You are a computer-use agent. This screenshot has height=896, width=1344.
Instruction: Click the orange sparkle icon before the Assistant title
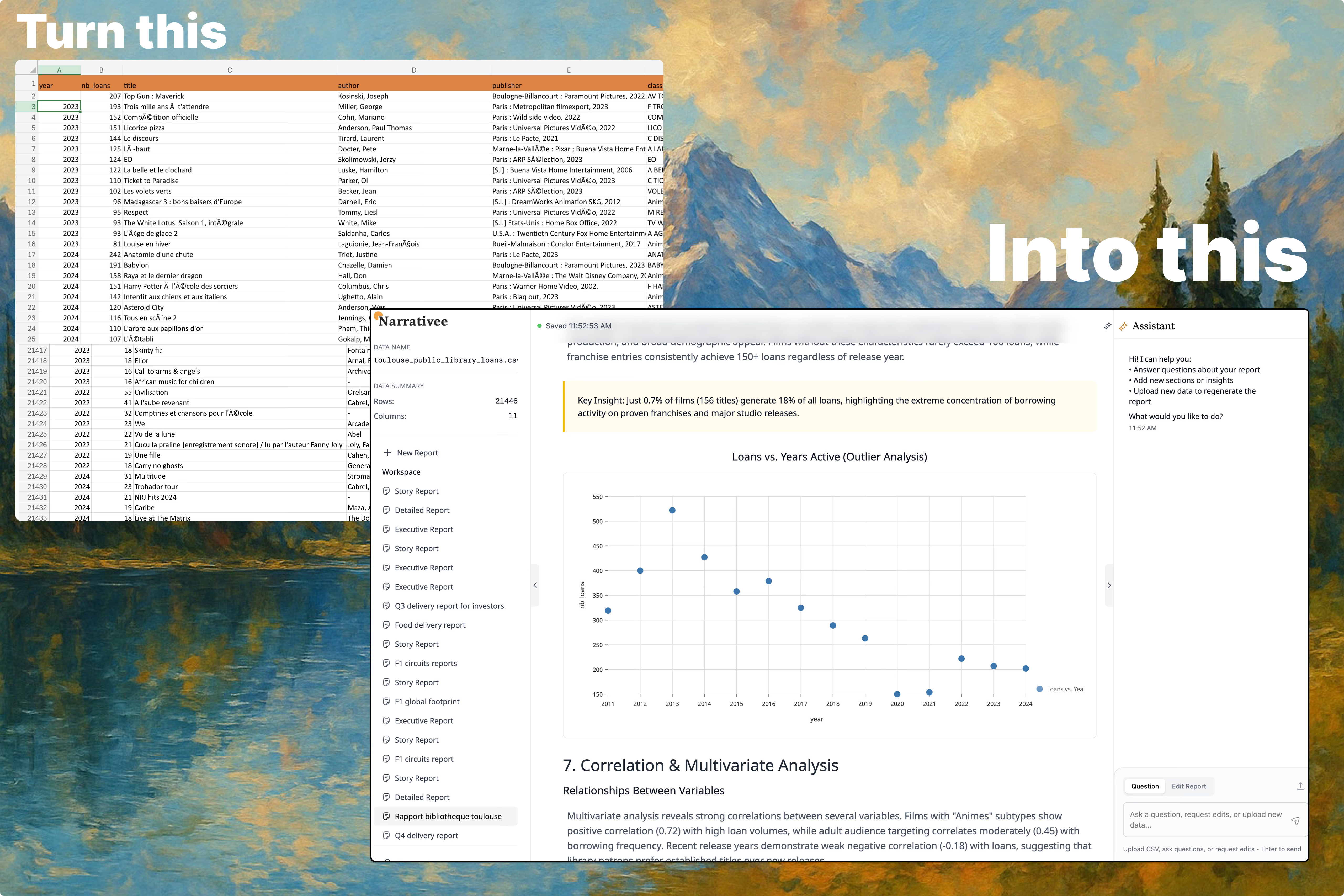(x=1123, y=326)
